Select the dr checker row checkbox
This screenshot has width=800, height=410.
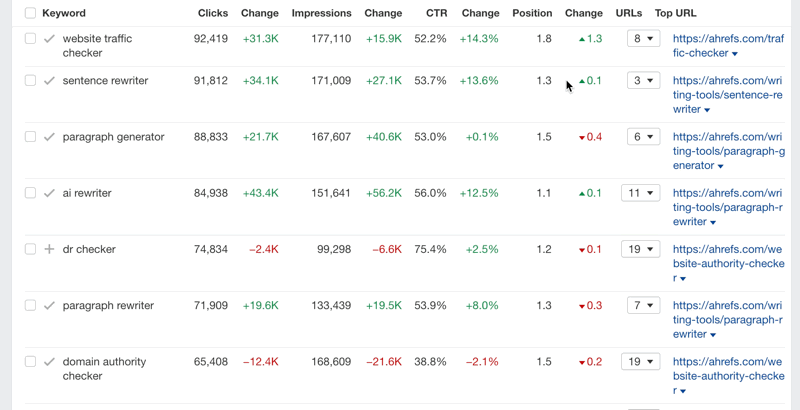(30, 249)
